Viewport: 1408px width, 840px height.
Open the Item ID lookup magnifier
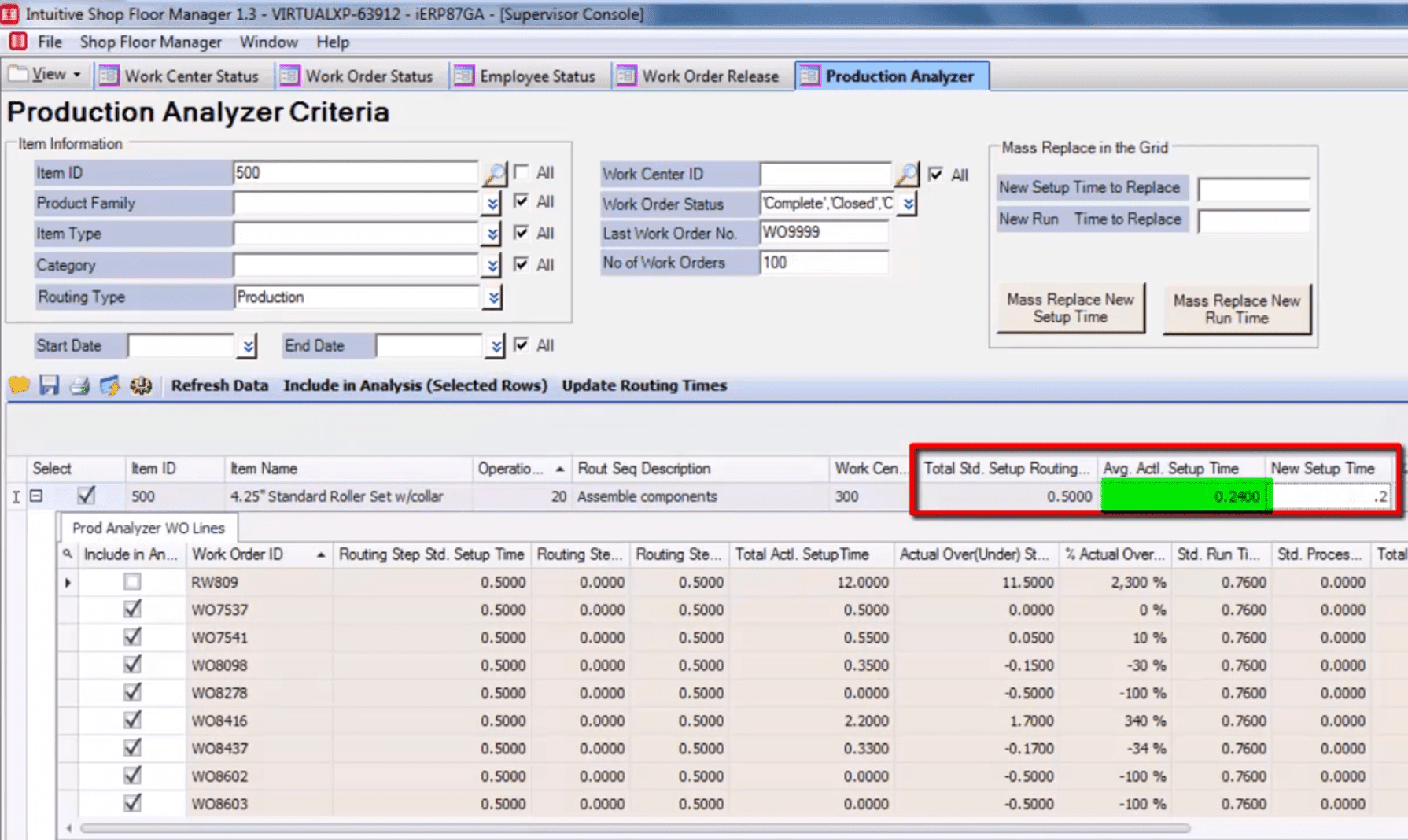[495, 173]
